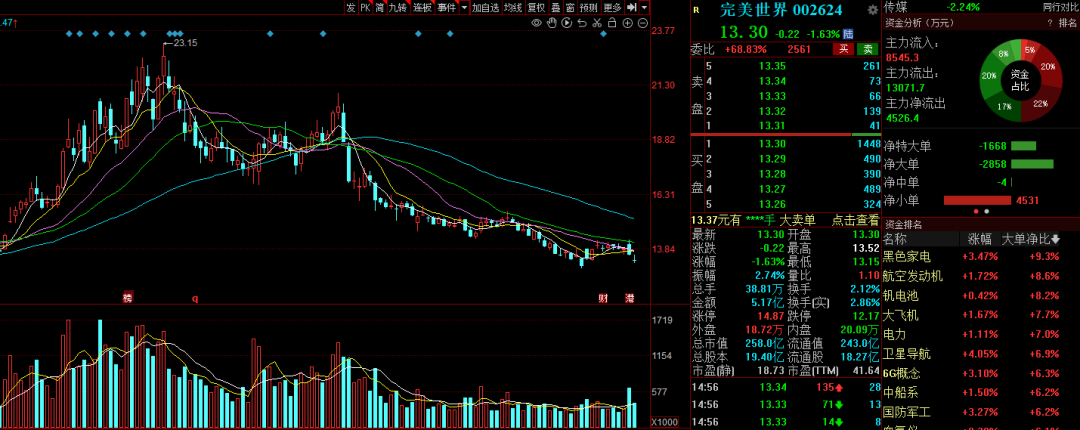This screenshot has height=430, width=1080.
Task: Click the 资金占比 donut chart center
Action: coord(1019,80)
